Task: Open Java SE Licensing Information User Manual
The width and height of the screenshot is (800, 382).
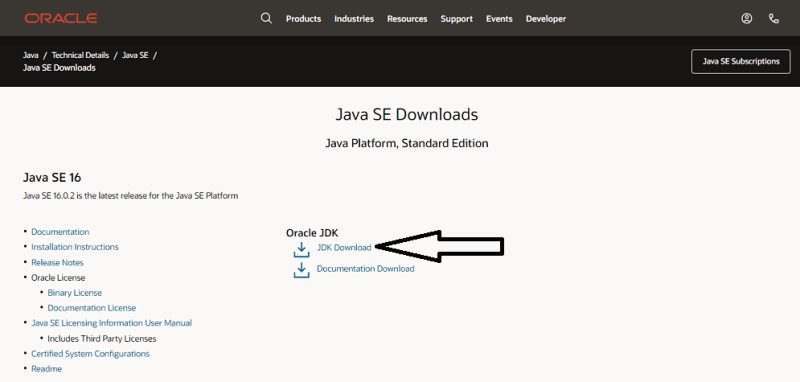Action: click(112, 323)
